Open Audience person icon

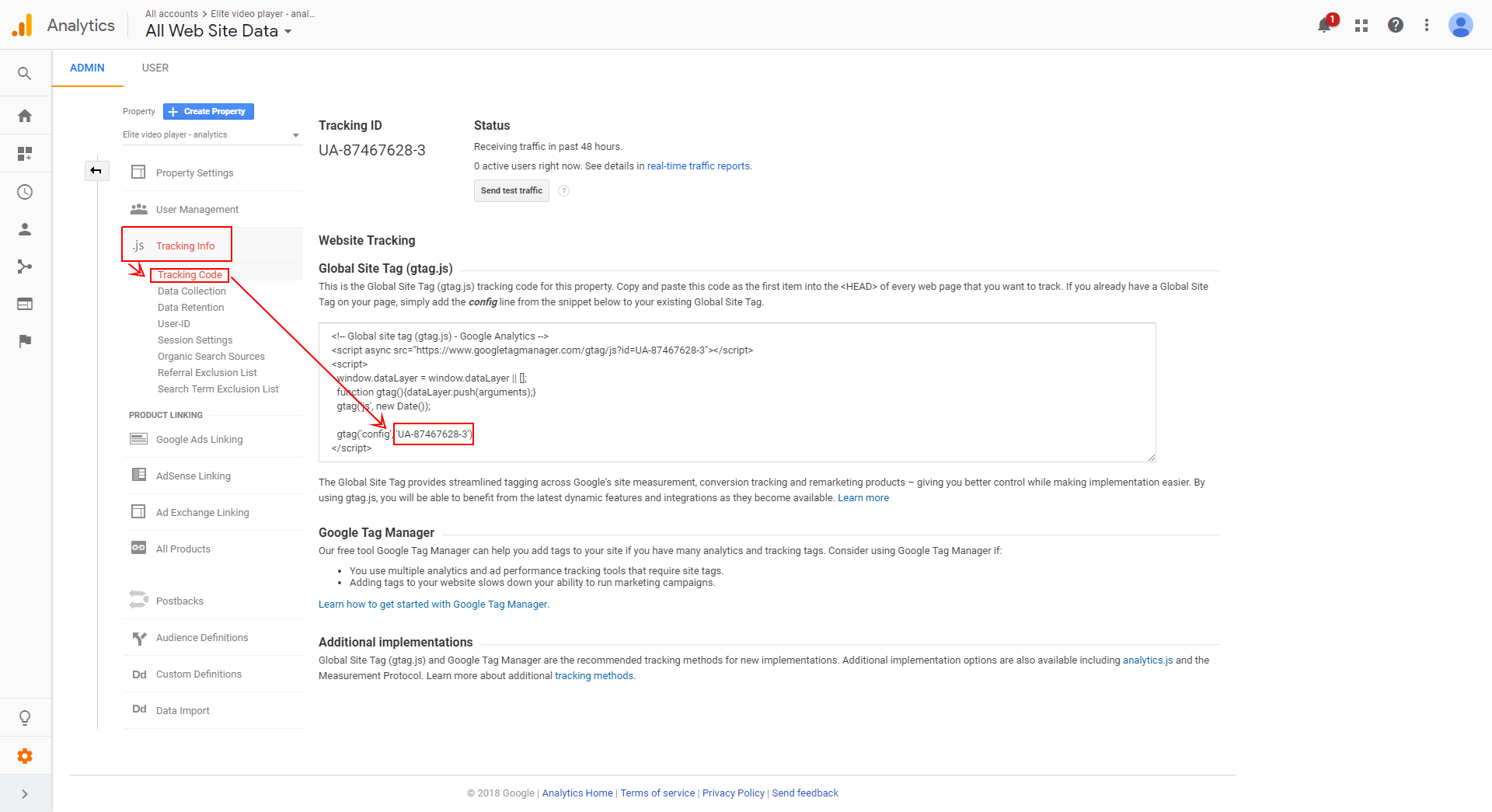[25, 229]
